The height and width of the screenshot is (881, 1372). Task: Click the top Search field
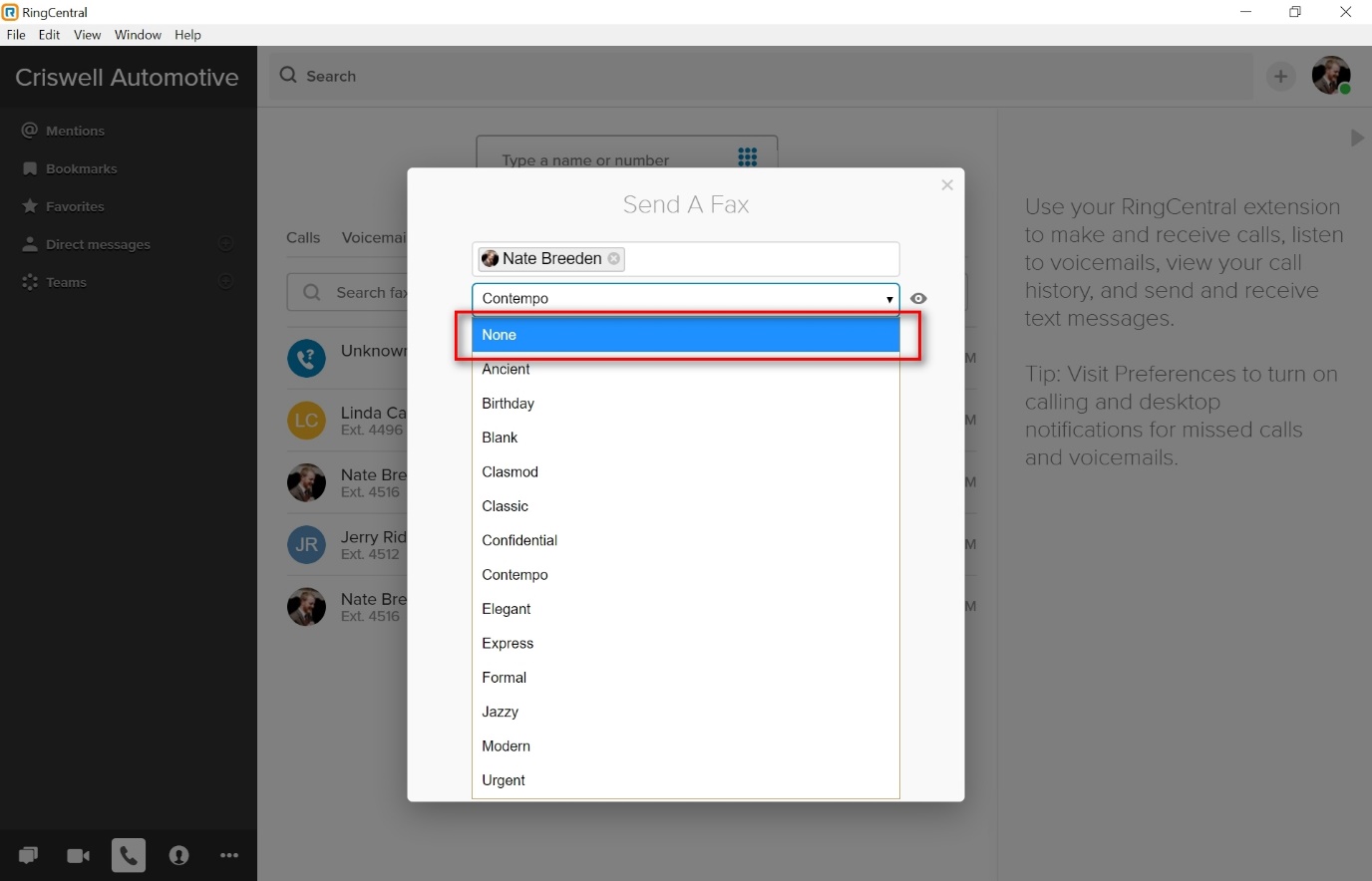pos(762,76)
